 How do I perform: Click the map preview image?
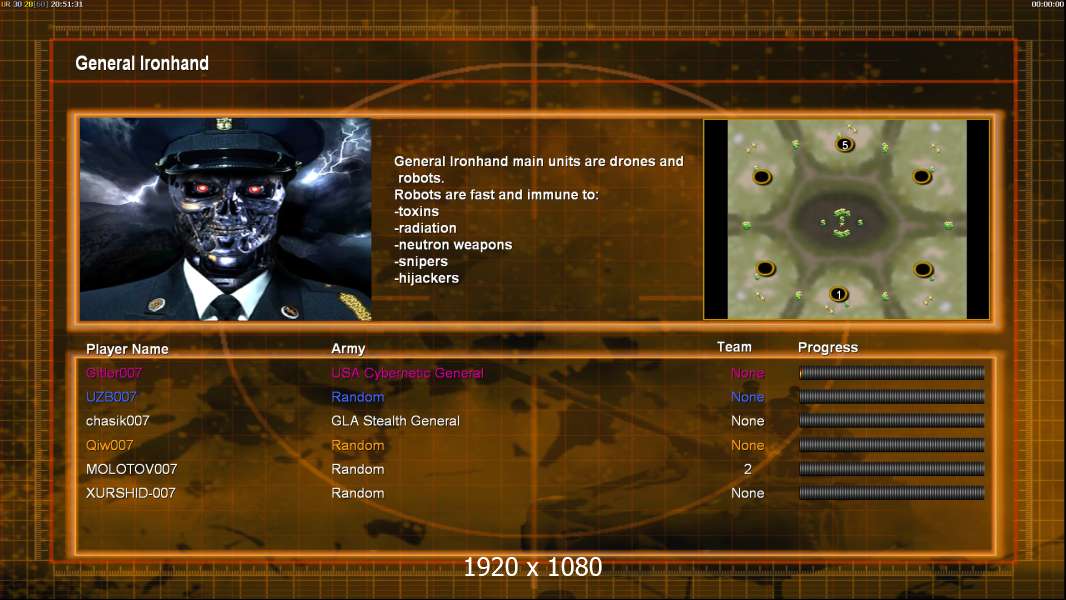(x=846, y=219)
